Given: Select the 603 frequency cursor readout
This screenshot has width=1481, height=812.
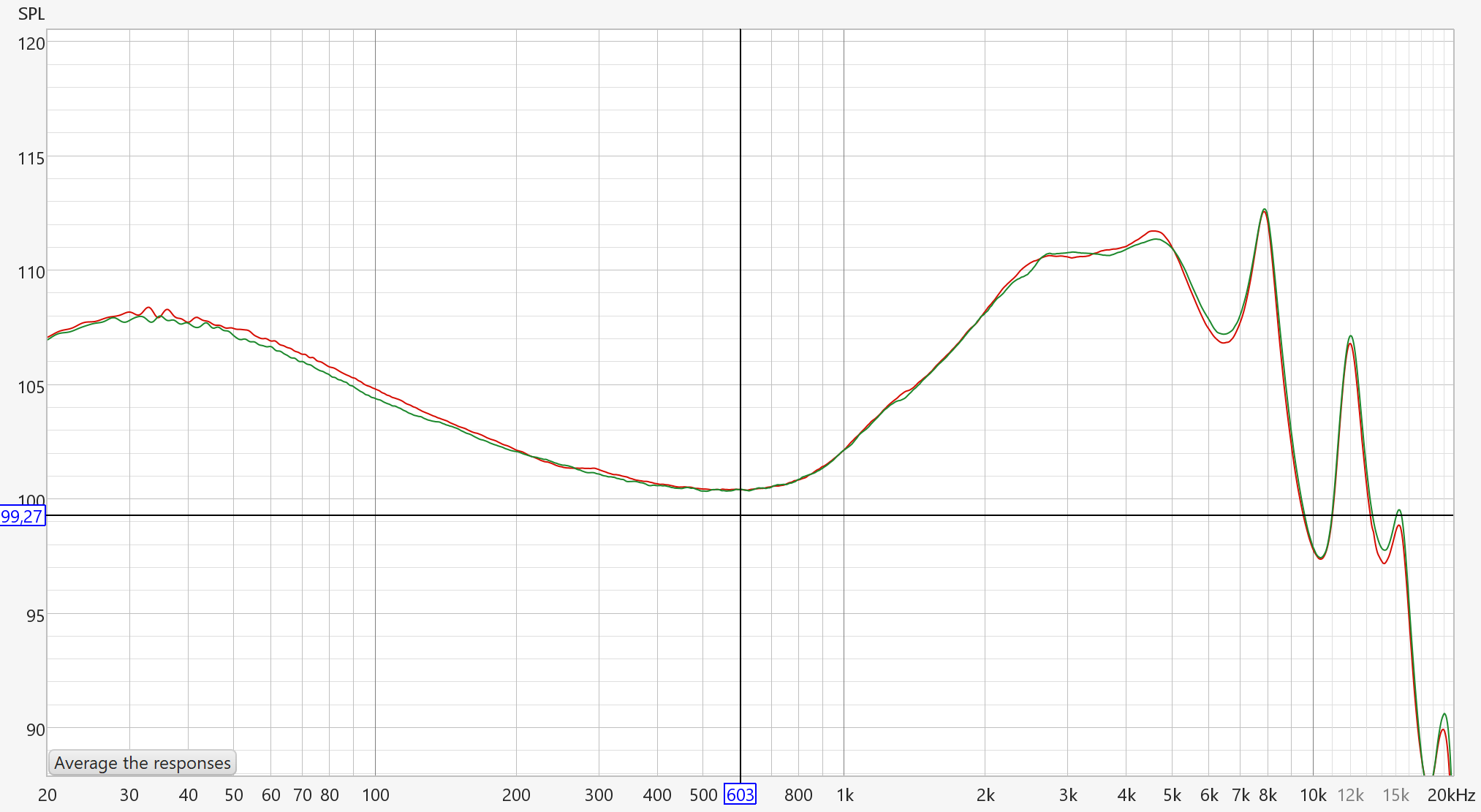Looking at the screenshot, I should coord(740,794).
